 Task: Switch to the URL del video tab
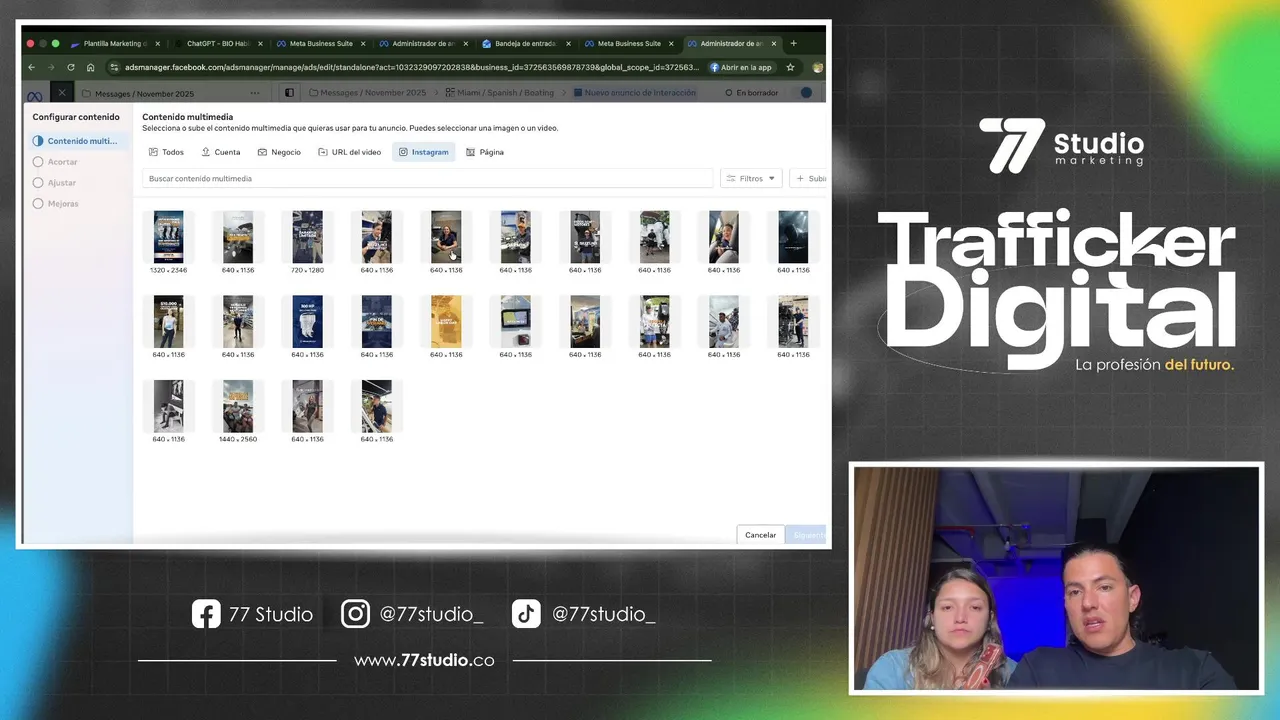point(349,152)
